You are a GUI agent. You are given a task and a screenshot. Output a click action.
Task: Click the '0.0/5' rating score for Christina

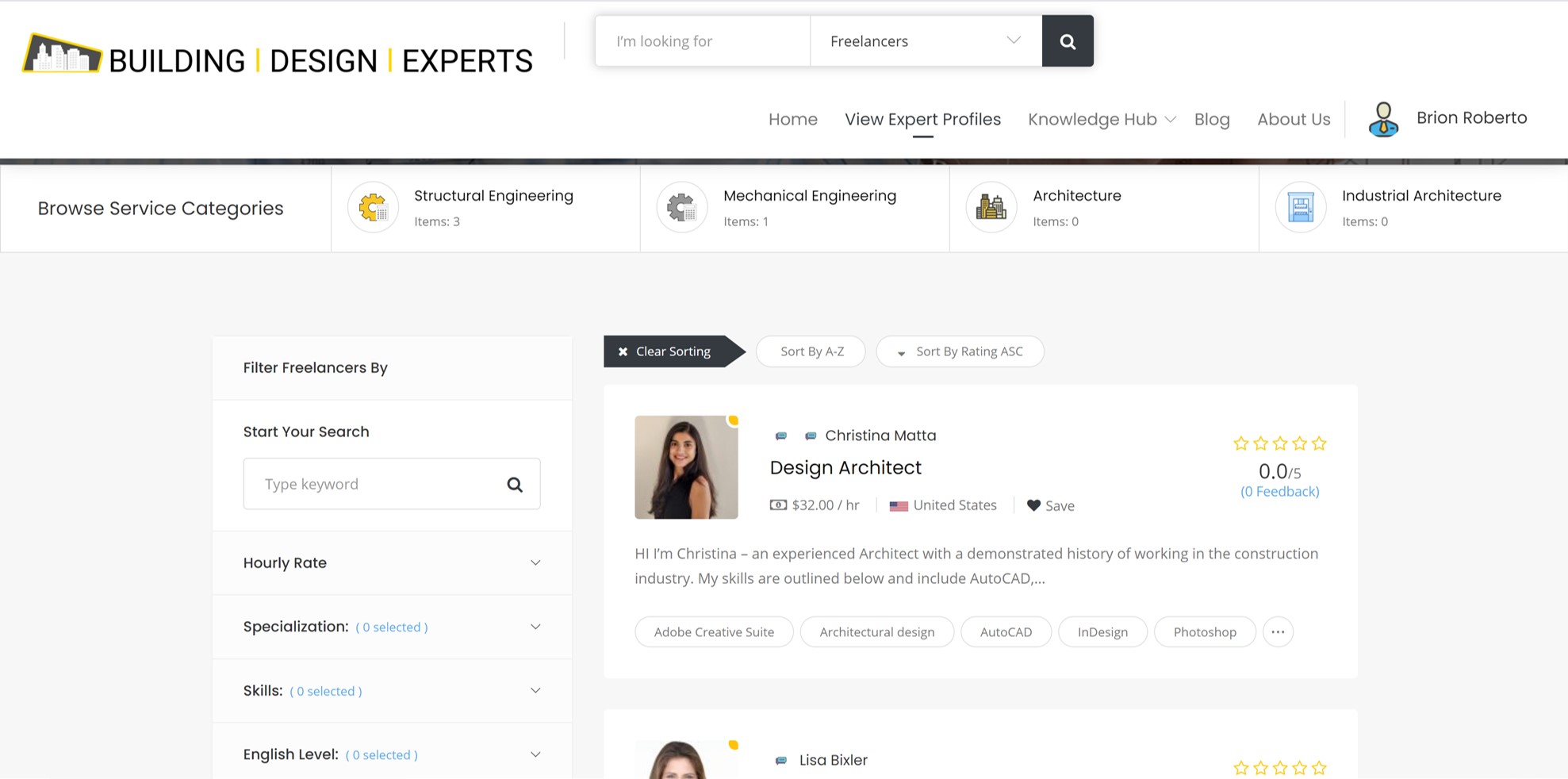pyautogui.click(x=1280, y=472)
